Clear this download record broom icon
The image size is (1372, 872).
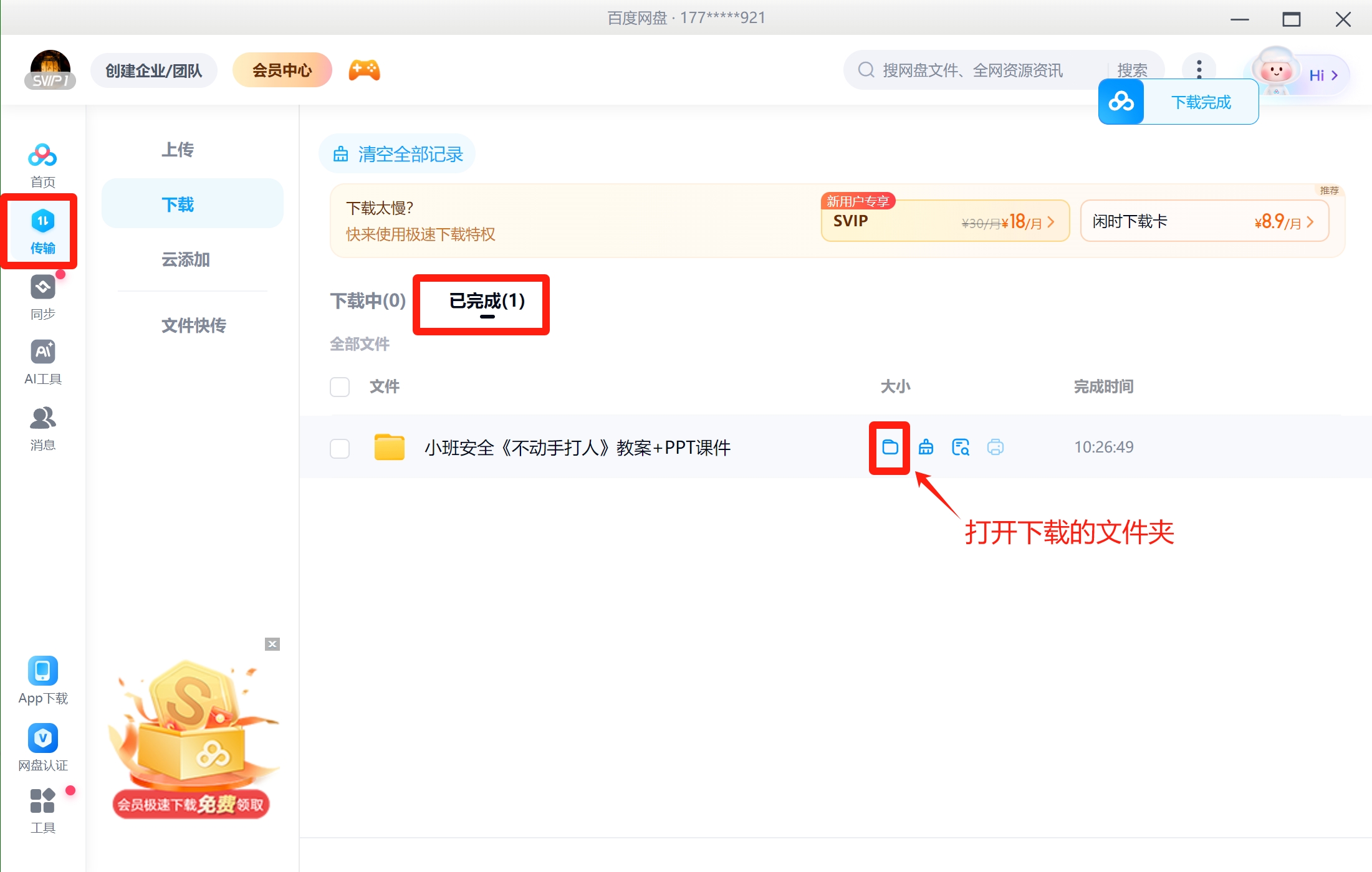pos(926,447)
